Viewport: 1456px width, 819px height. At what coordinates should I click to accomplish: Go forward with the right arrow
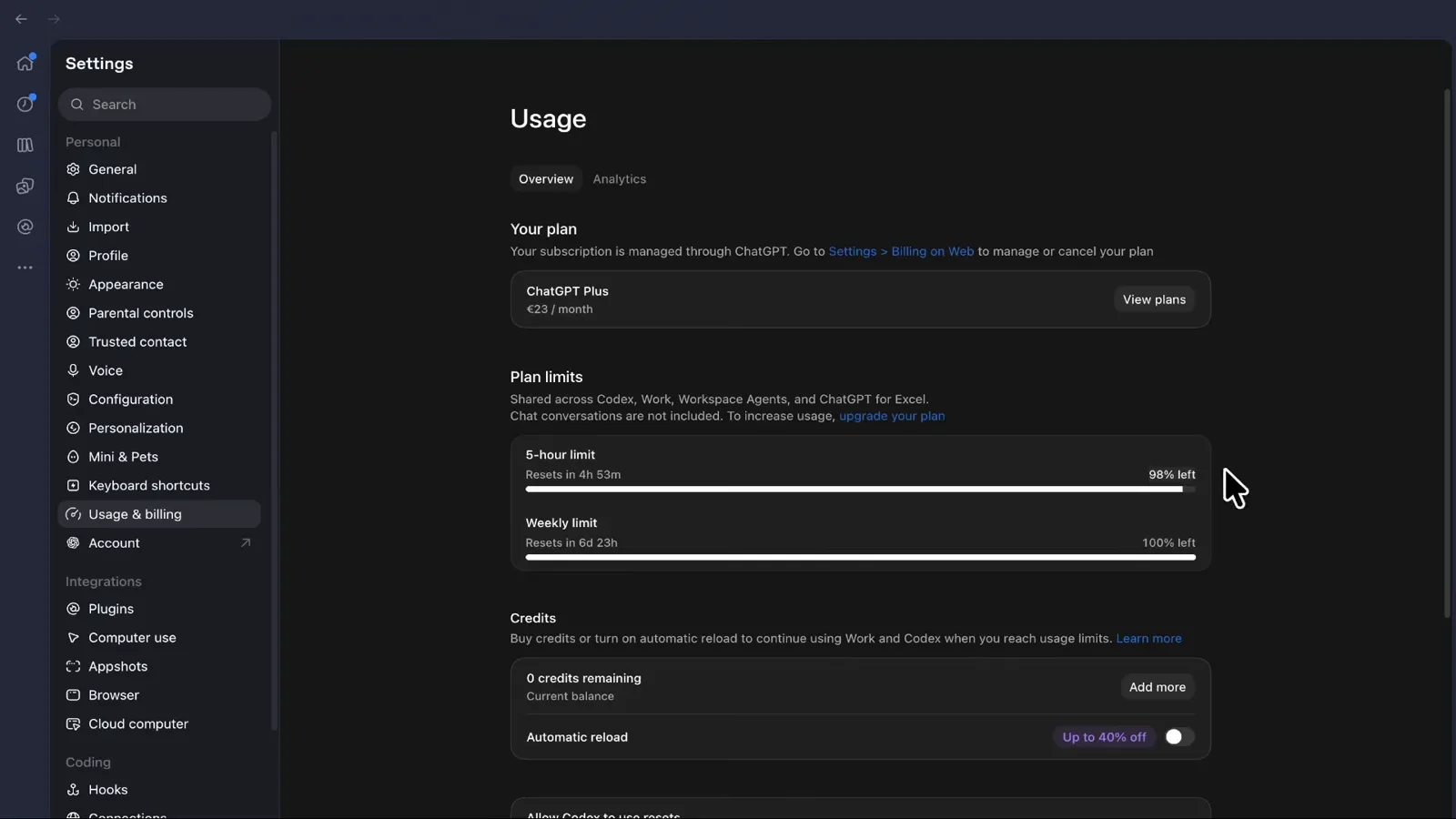click(x=54, y=19)
